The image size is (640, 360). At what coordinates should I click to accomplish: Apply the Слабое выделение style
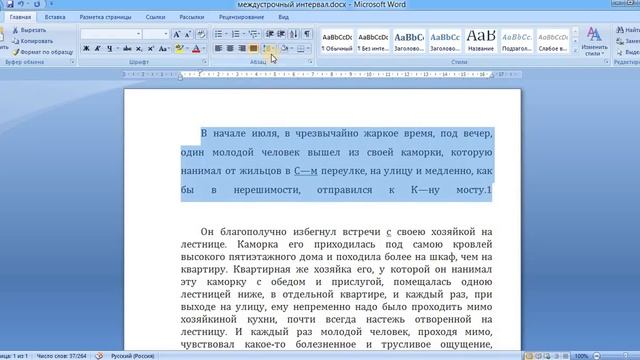pyautogui.click(x=553, y=41)
